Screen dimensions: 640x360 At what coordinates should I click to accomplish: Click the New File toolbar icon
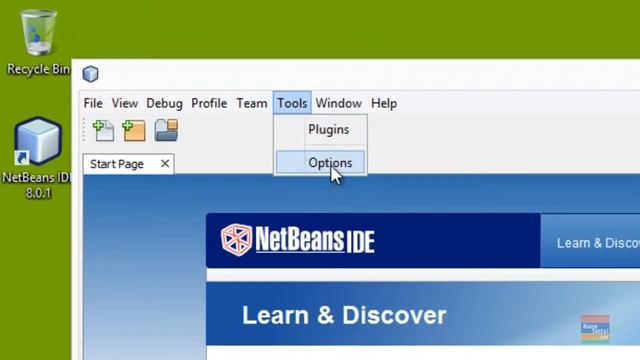coord(104,131)
